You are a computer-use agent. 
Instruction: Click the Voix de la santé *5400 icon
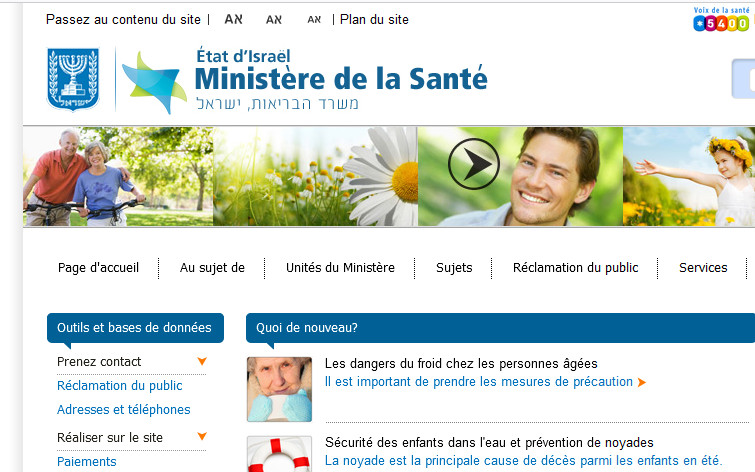[721, 19]
